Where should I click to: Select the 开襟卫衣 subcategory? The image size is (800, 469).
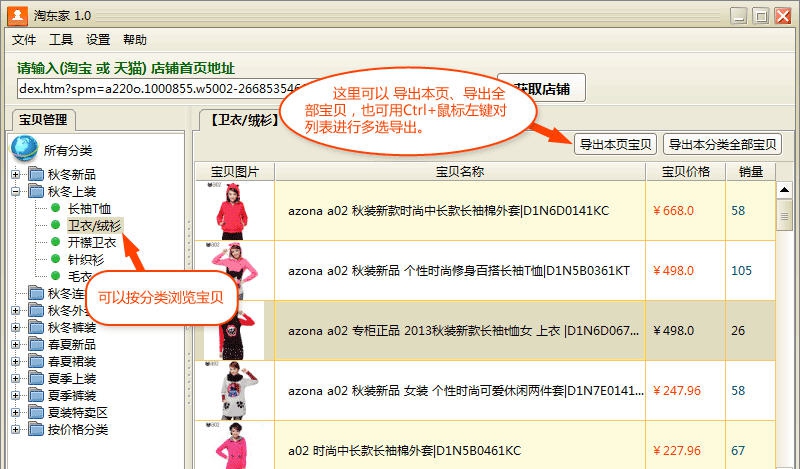pos(92,242)
